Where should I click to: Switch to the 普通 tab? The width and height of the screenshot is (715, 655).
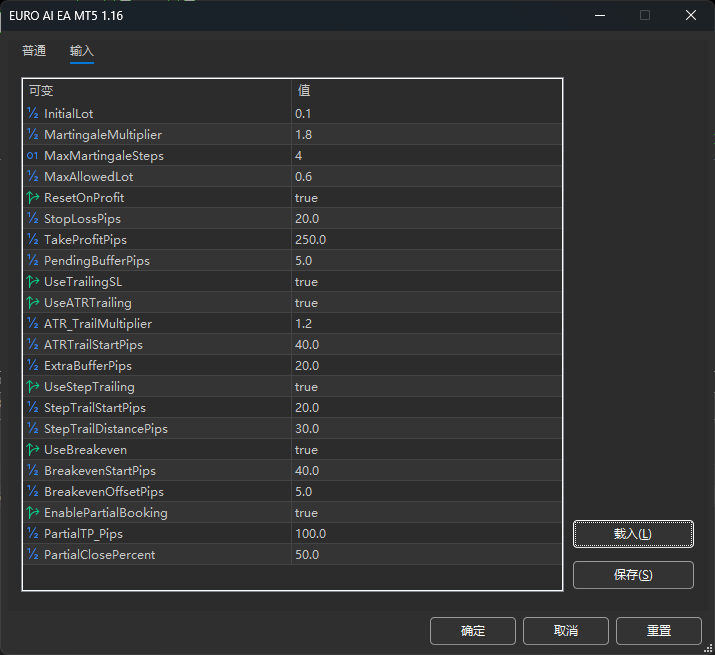tap(34, 51)
